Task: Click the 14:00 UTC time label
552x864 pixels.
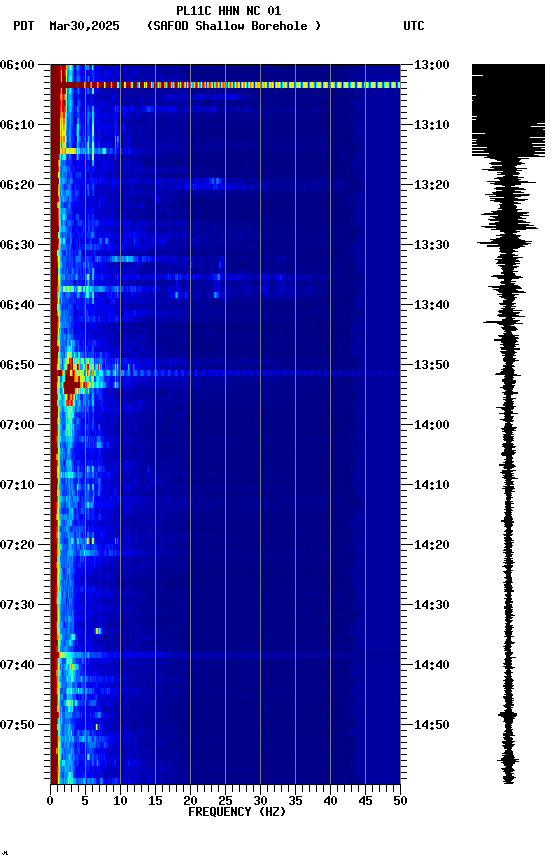Action: [x=431, y=425]
